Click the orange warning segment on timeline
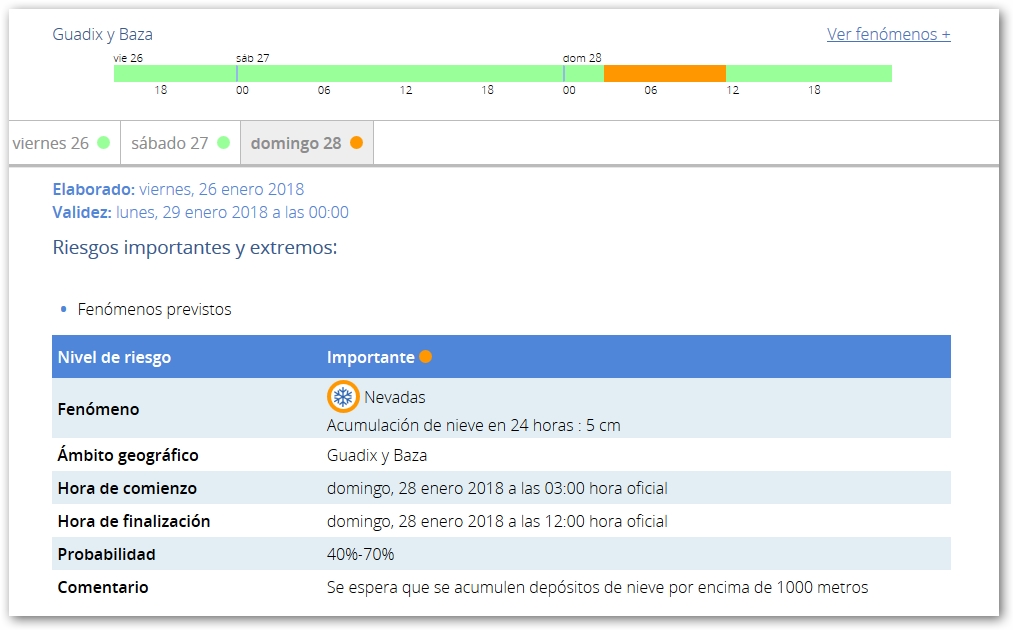Viewport: 1013px width, 630px height. (664, 73)
